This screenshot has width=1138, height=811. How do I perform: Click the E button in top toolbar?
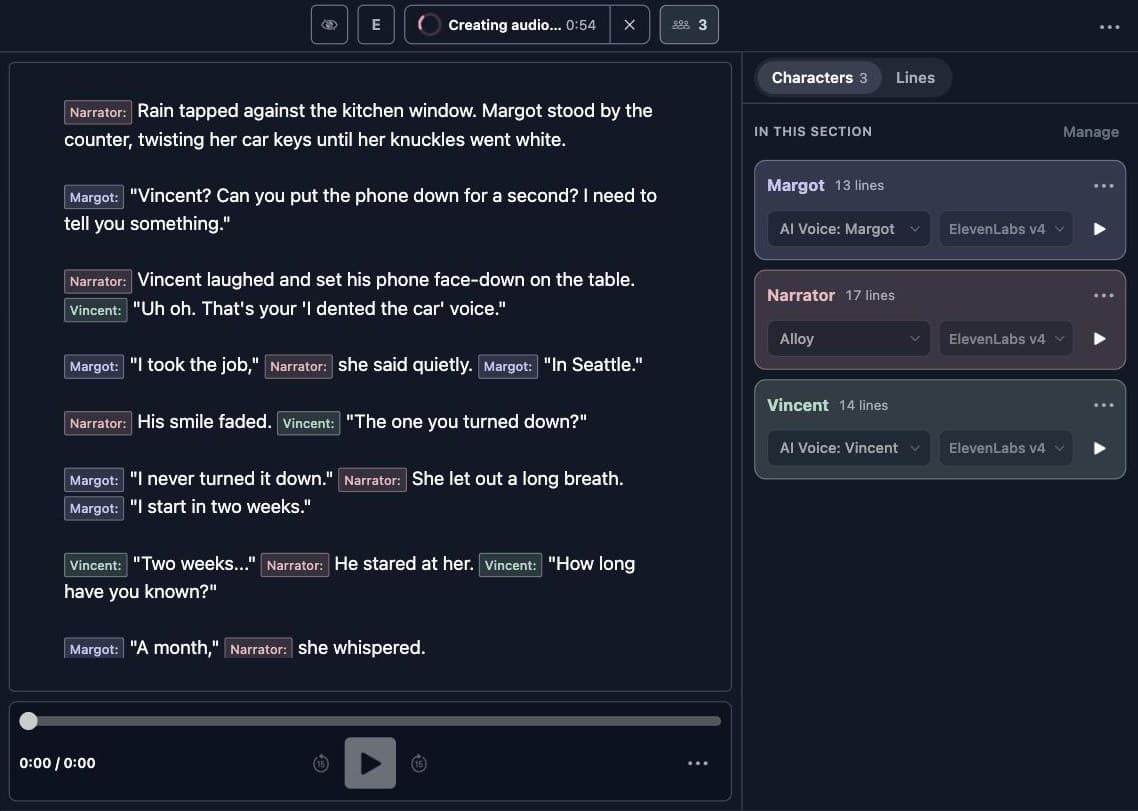point(376,25)
